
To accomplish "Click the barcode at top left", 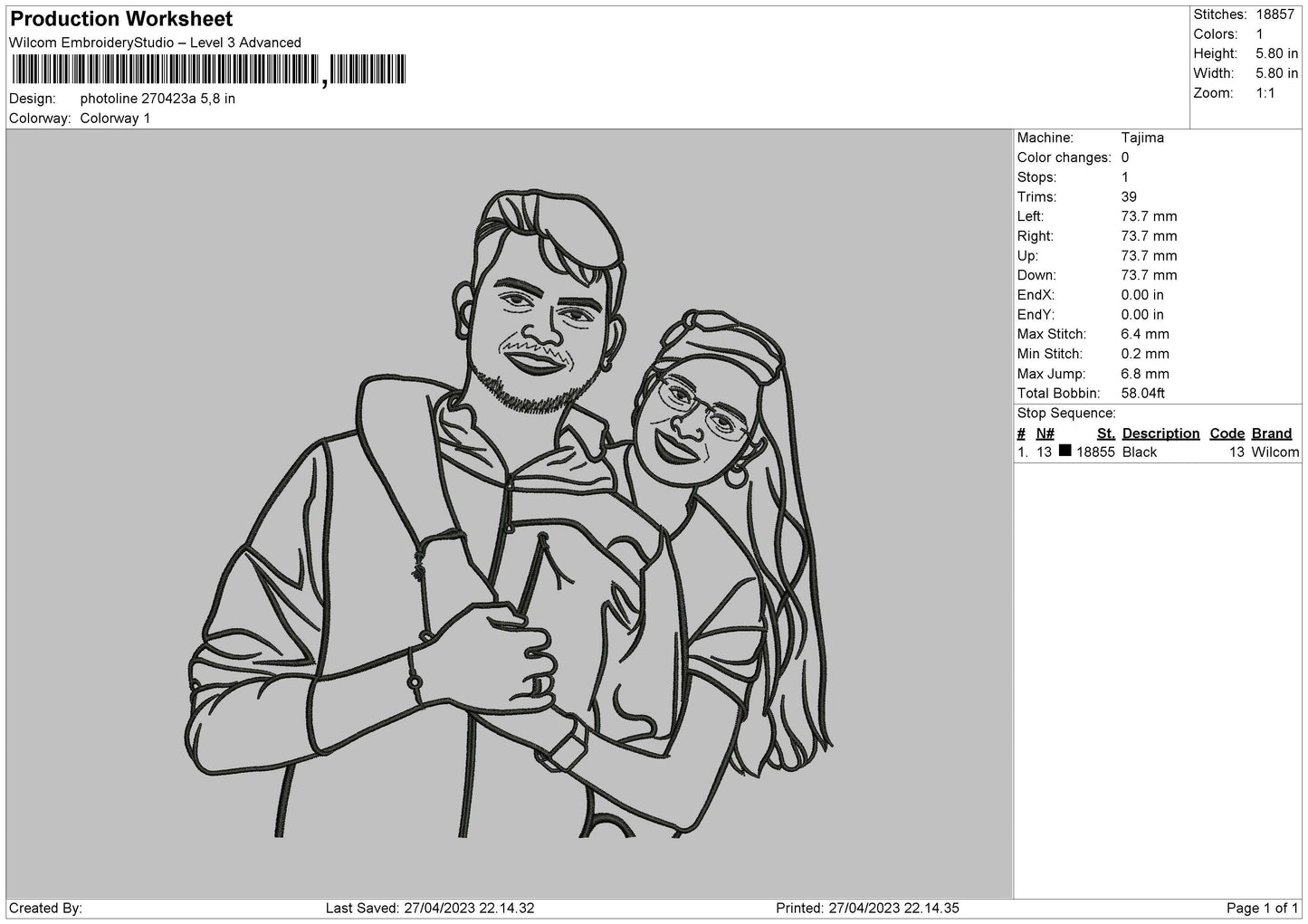I will [x=207, y=71].
